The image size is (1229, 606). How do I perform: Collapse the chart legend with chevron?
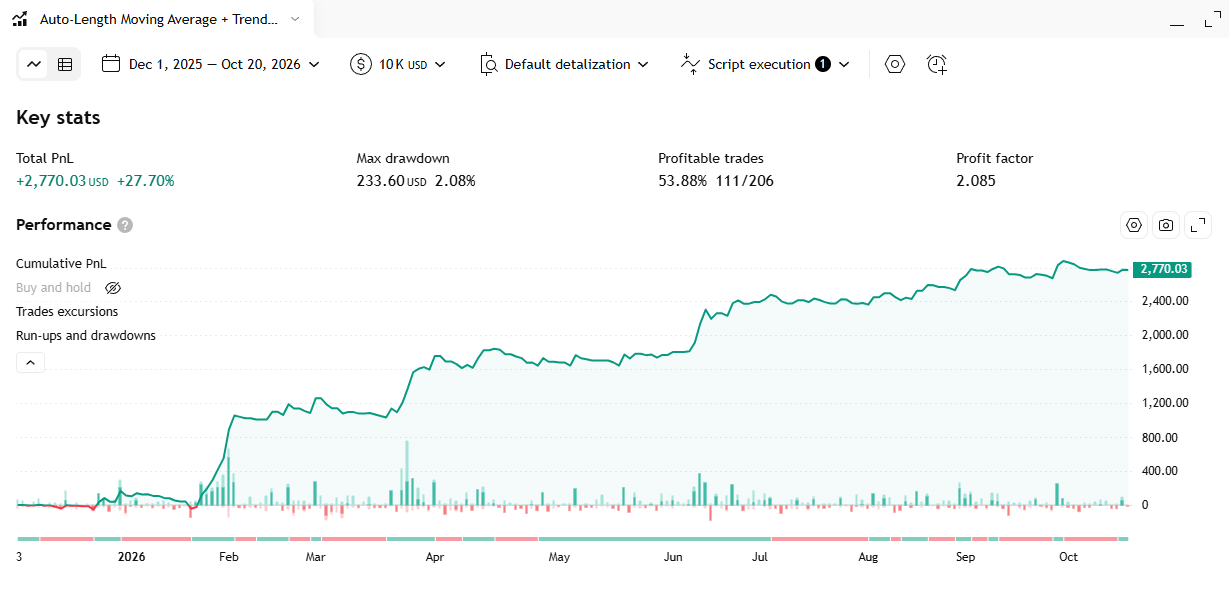tap(30, 363)
